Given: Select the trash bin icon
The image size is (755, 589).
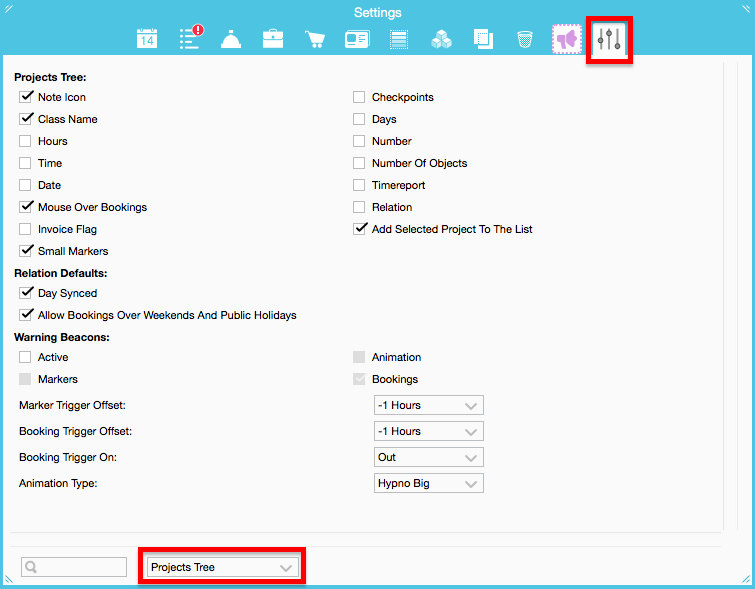Looking at the screenshot, I should click(525, 39).
